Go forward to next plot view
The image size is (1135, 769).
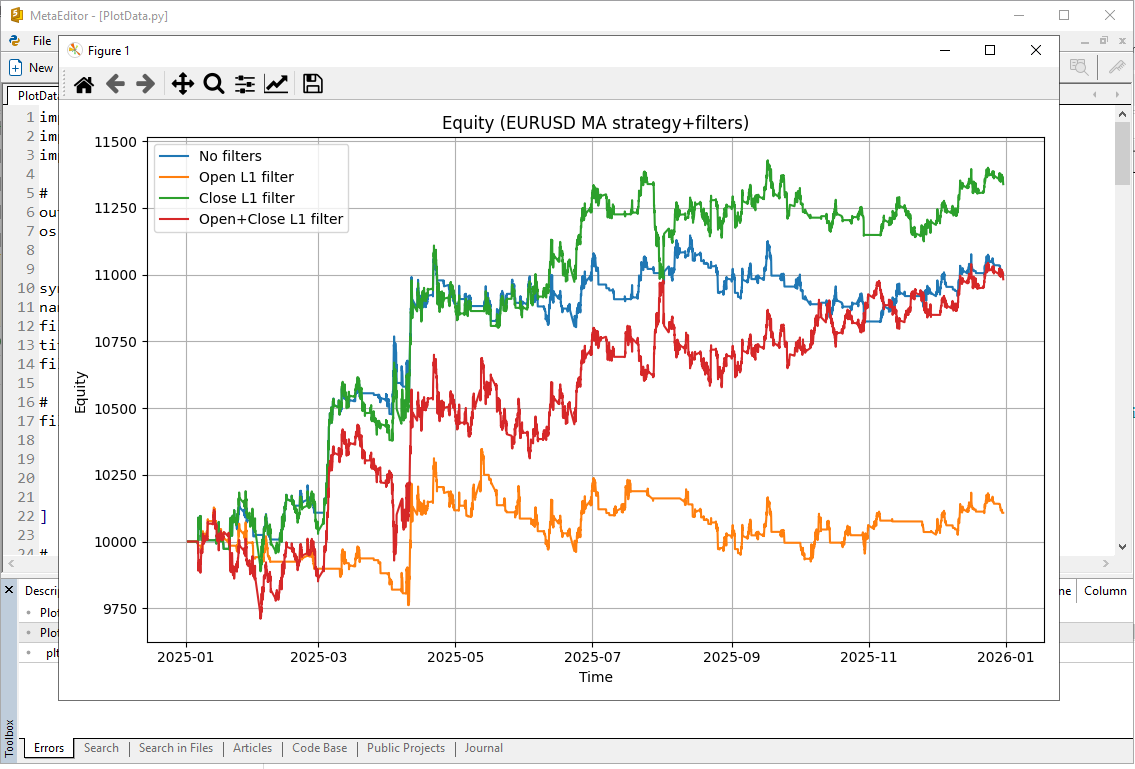pyautogui.click(x=145, y=84)
